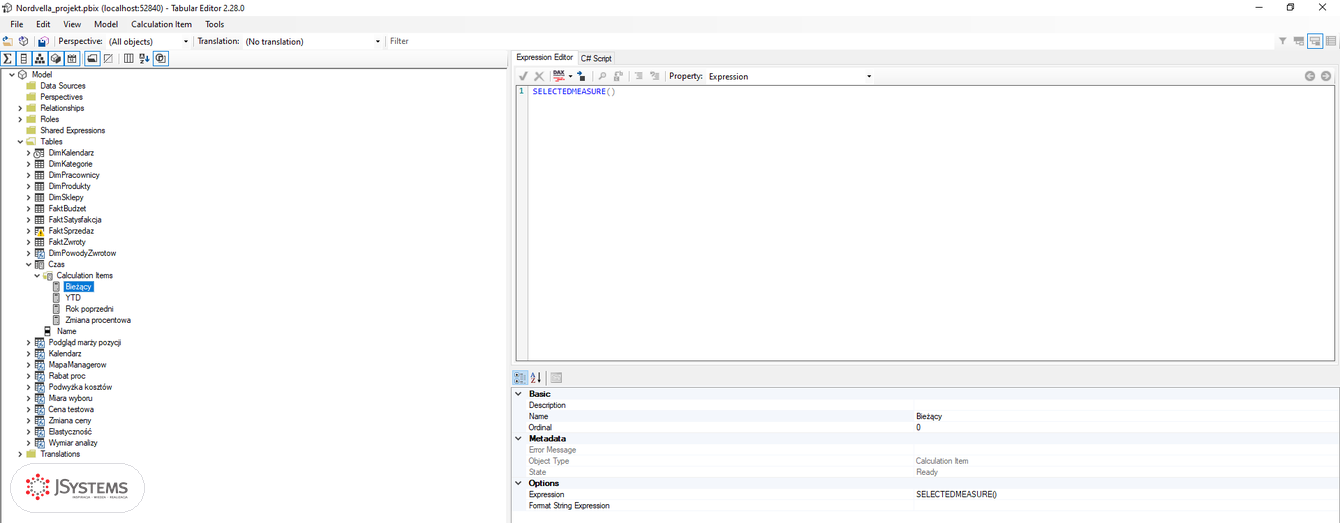Click the flat list results view icon
Viewport: 1340px width, 523px height.
[1331, 41]
